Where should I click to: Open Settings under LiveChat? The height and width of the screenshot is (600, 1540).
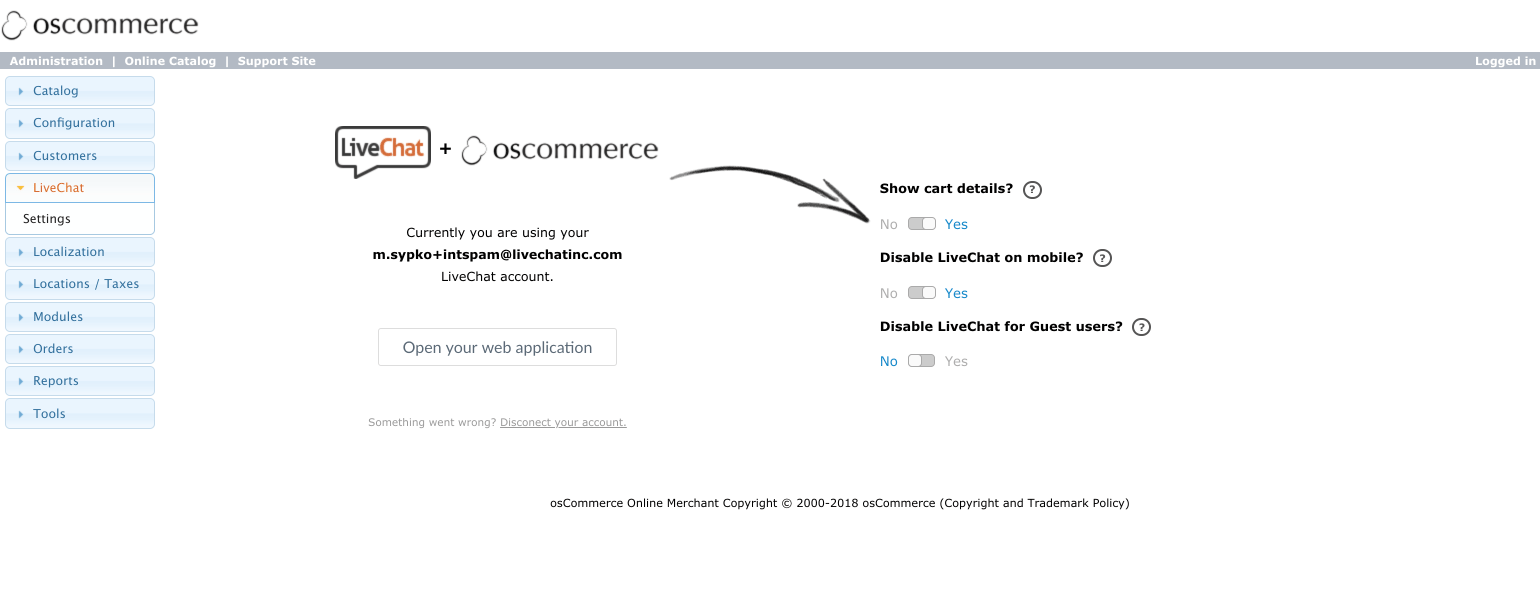tap(47, 219)
